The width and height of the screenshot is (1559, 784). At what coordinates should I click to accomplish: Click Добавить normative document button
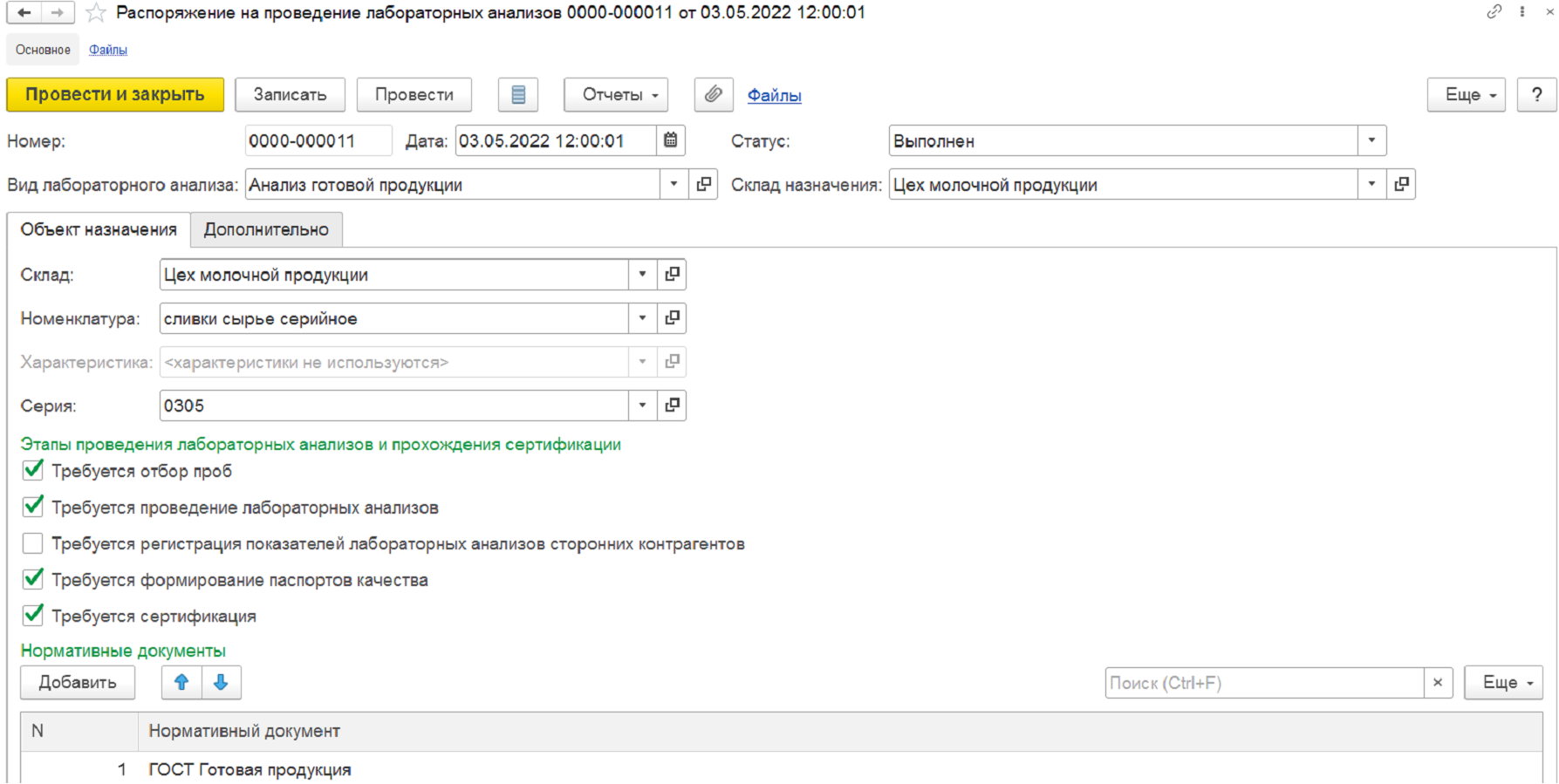[78, 683]
